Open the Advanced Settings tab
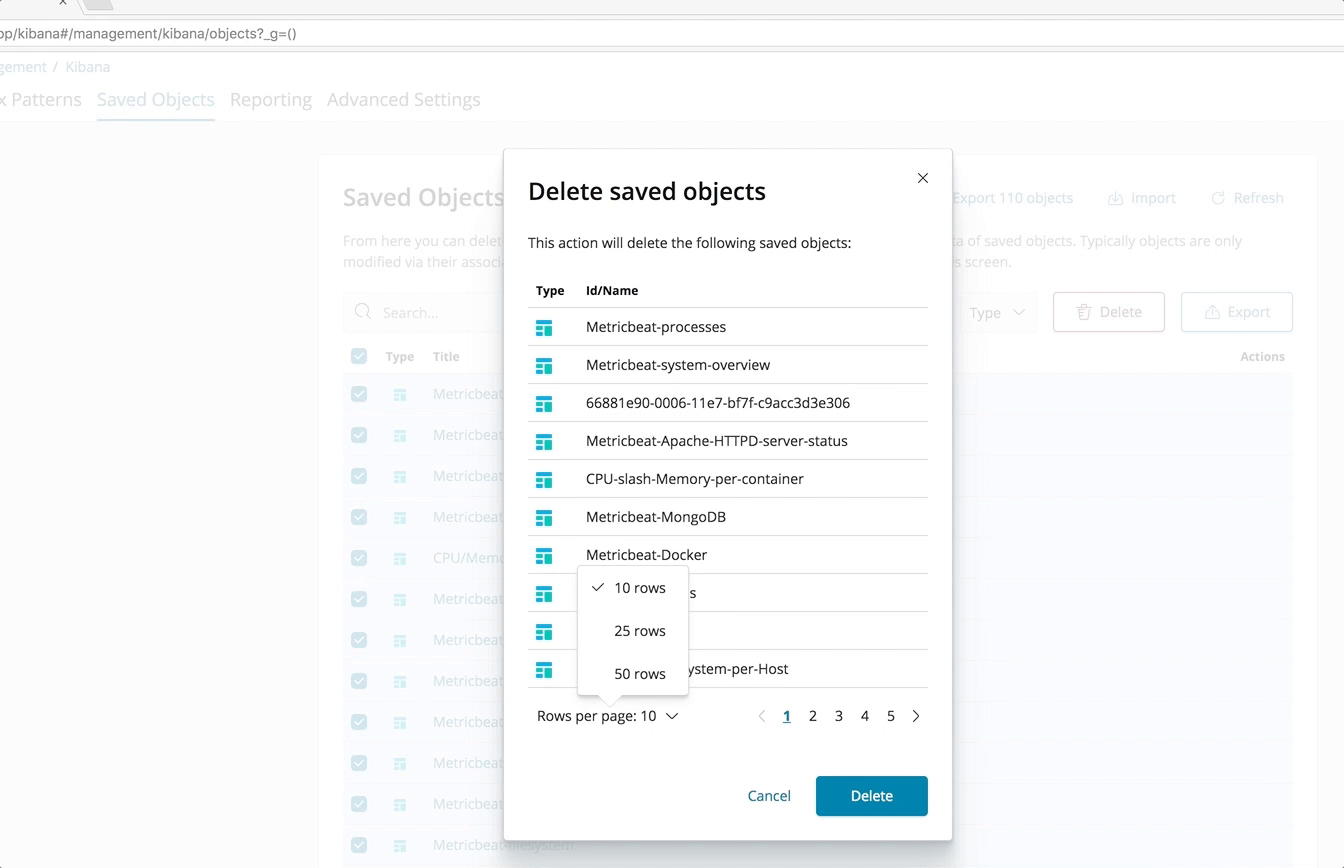The height and width of the screenshot is (868, 1344). 404,99
